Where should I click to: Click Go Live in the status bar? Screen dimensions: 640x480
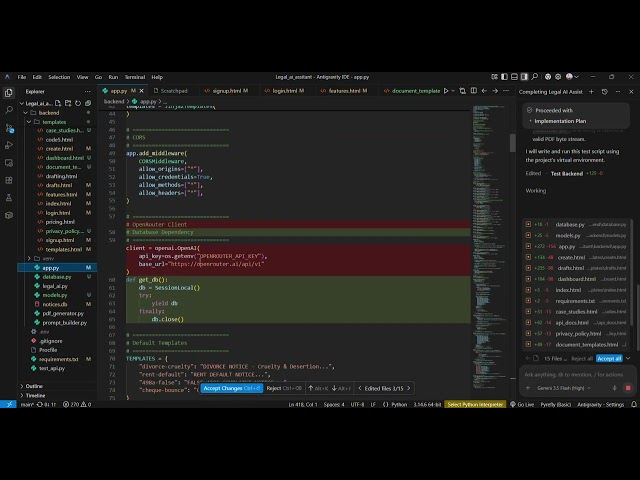click(x=522, y=404)
